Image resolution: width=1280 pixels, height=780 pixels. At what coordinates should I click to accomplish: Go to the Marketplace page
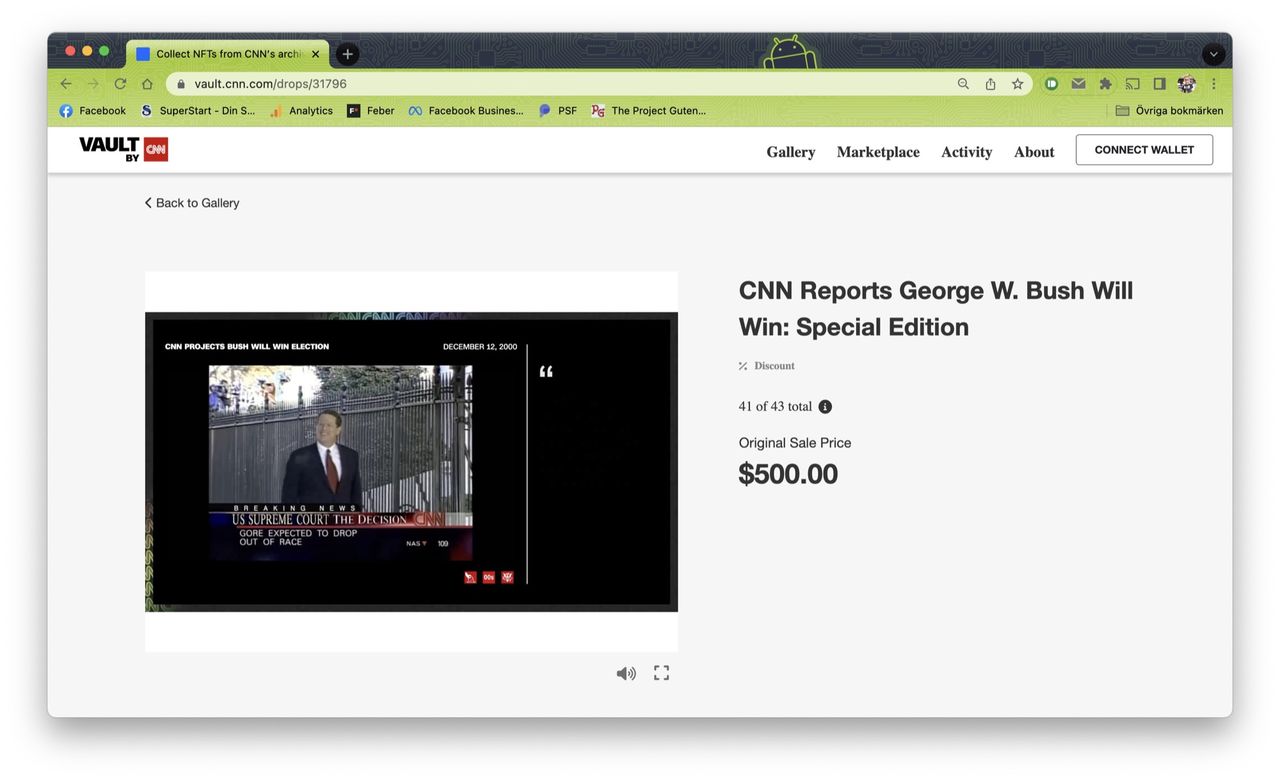coord(878,152)
